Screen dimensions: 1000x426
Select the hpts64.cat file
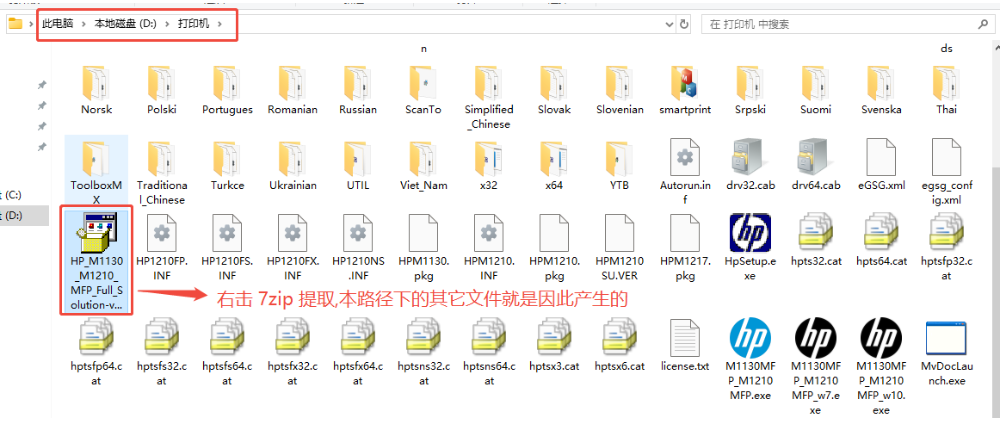(881, 241)
